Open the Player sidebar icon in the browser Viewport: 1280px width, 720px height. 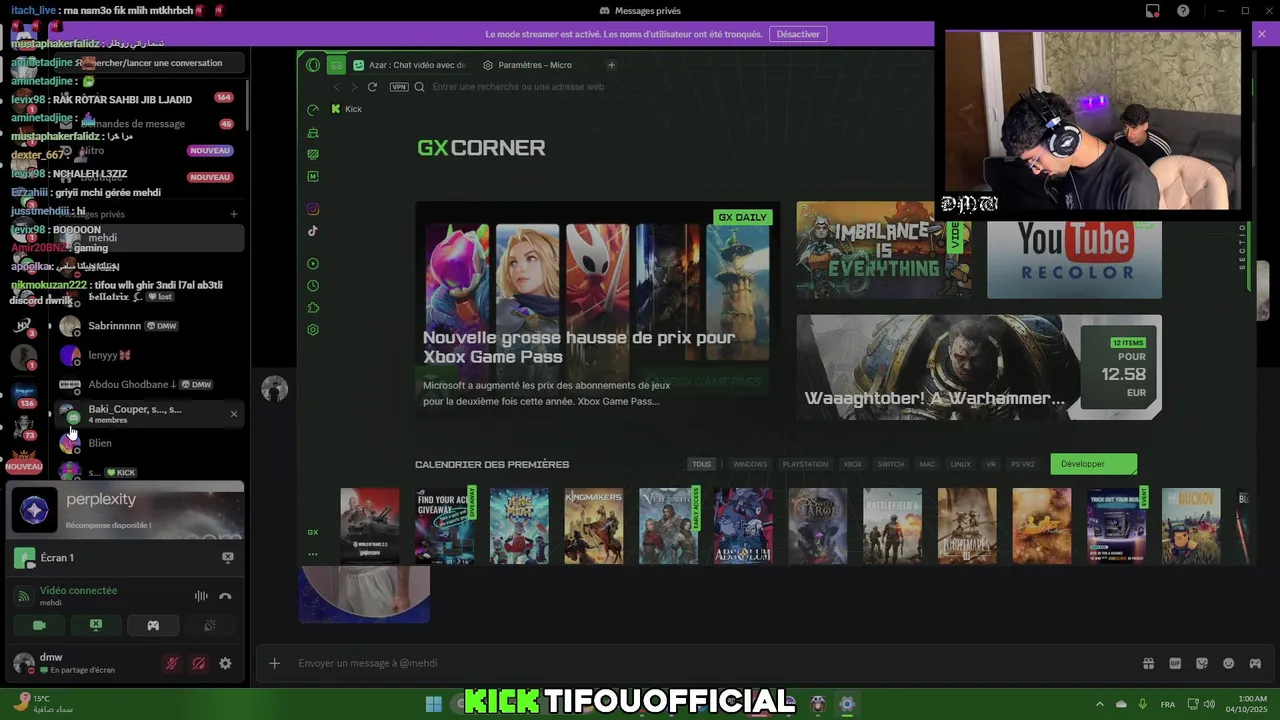pyautogui.click(x=313, y=264)
